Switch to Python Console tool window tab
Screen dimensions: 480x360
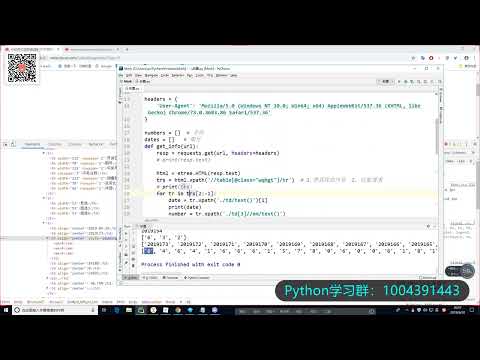[197, 278]
